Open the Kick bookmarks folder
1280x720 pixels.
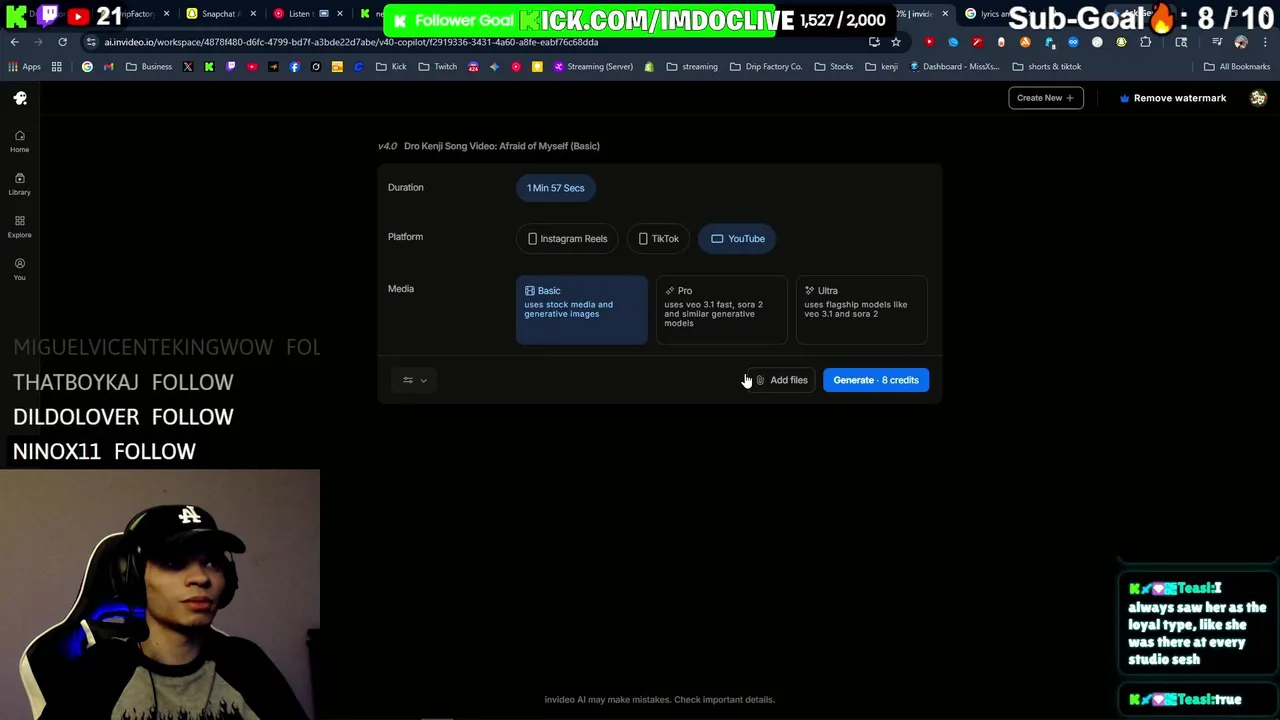tap(391, 67)
